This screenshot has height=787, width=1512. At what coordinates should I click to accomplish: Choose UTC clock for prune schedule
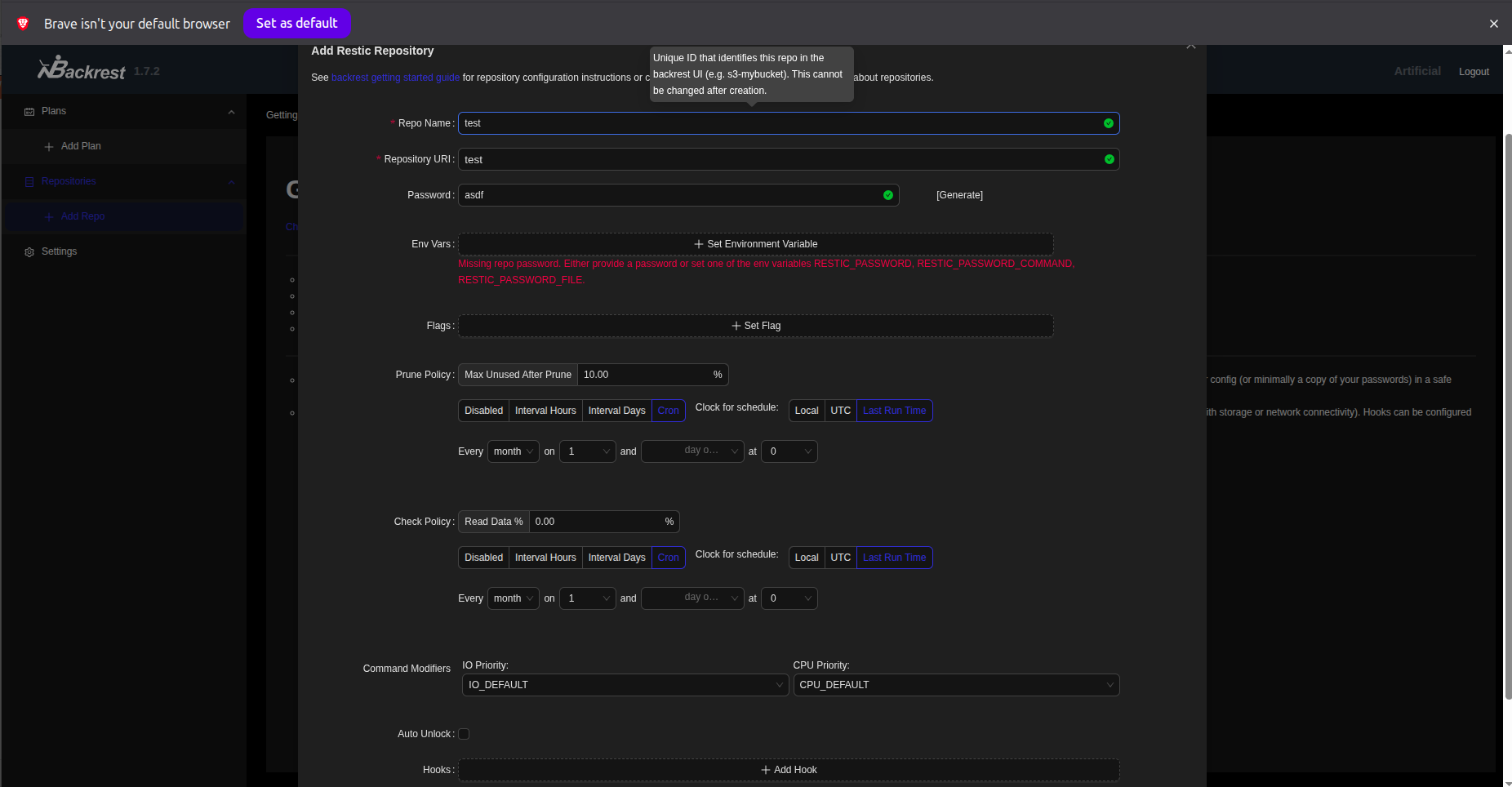[841, 411]
